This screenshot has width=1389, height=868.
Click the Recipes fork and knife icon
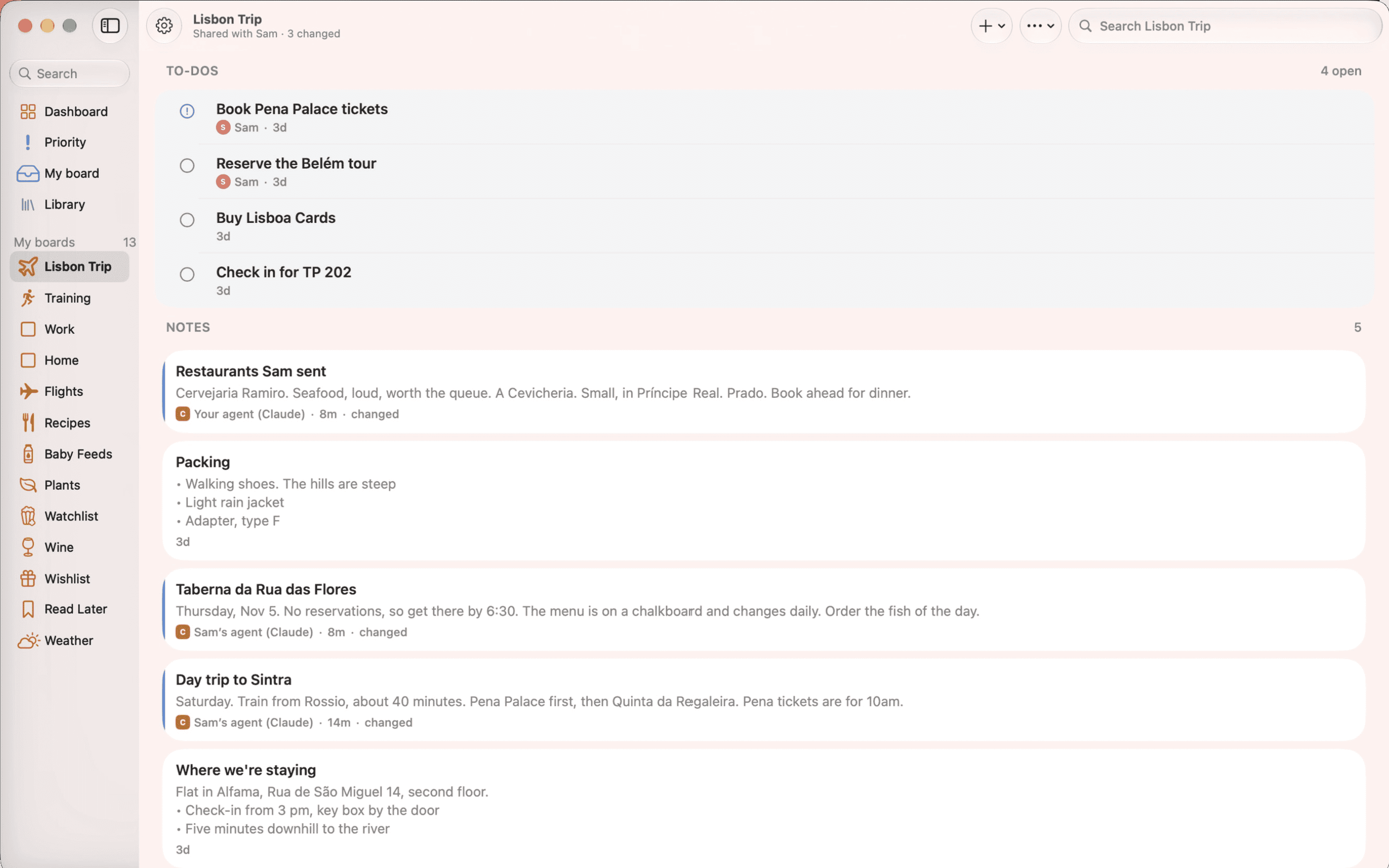click(x=28, y=422)
